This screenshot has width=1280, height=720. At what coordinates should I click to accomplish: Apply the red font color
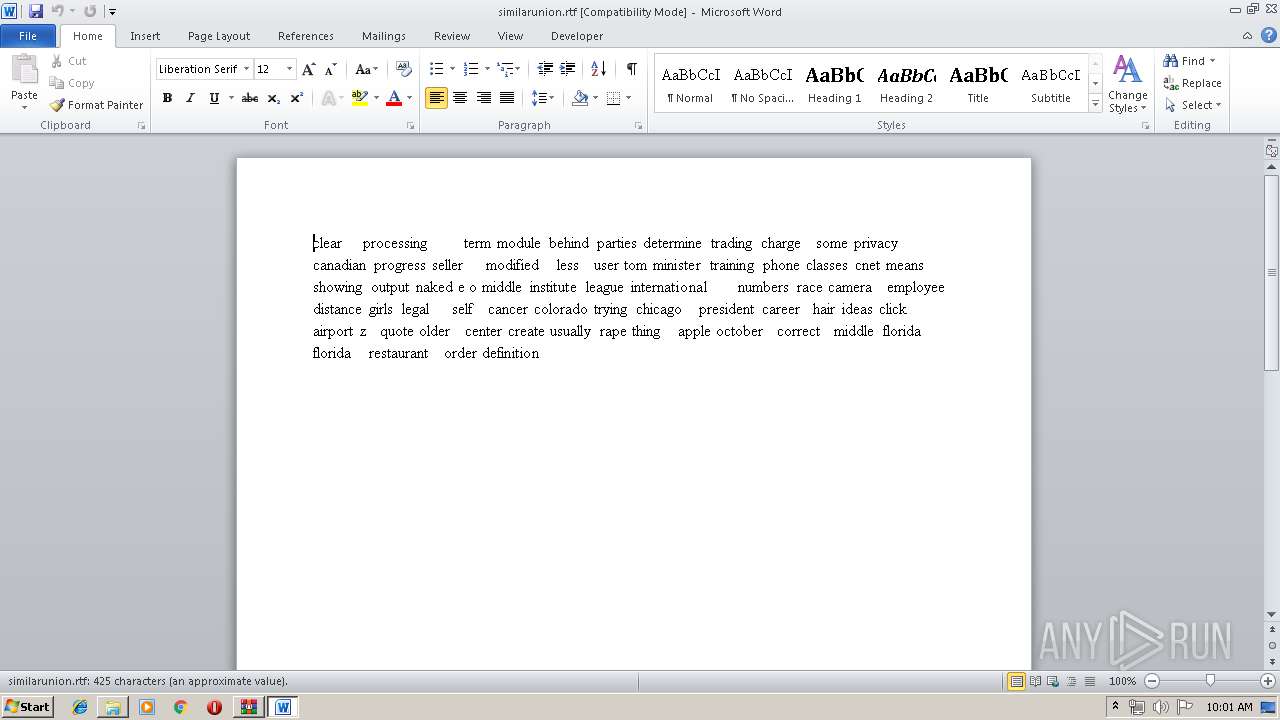[x=393, y=98]
